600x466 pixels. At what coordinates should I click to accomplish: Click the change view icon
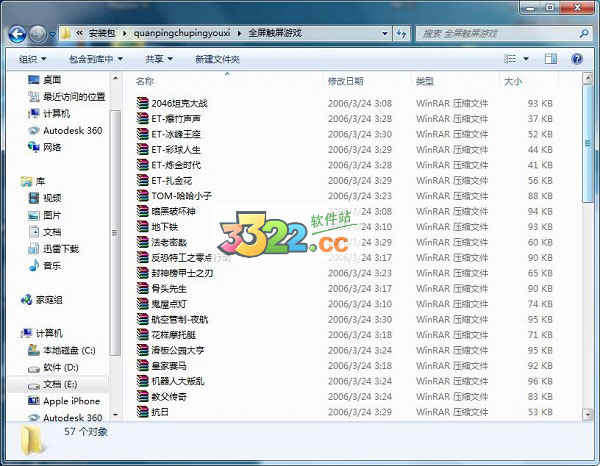[510, 59]
